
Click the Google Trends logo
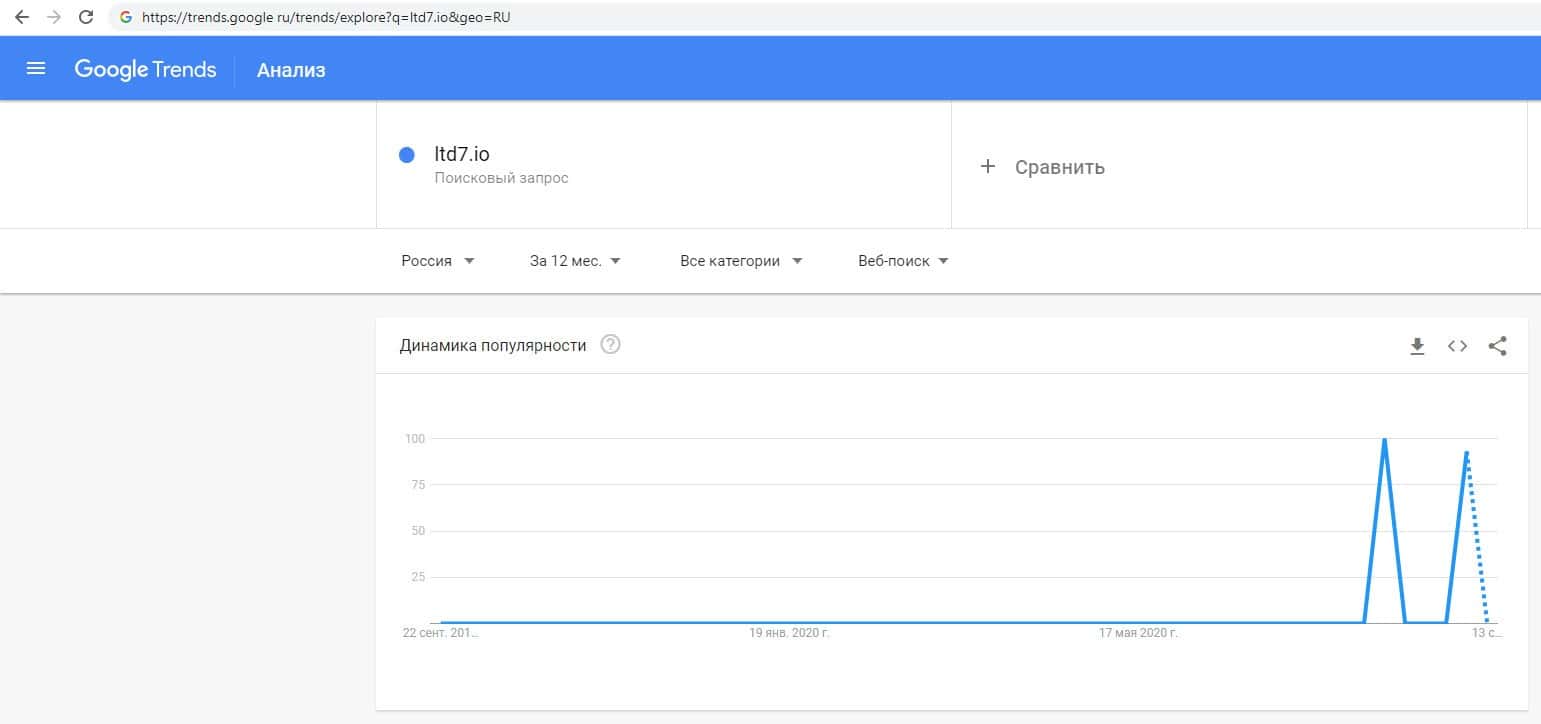tap(145, 69)
